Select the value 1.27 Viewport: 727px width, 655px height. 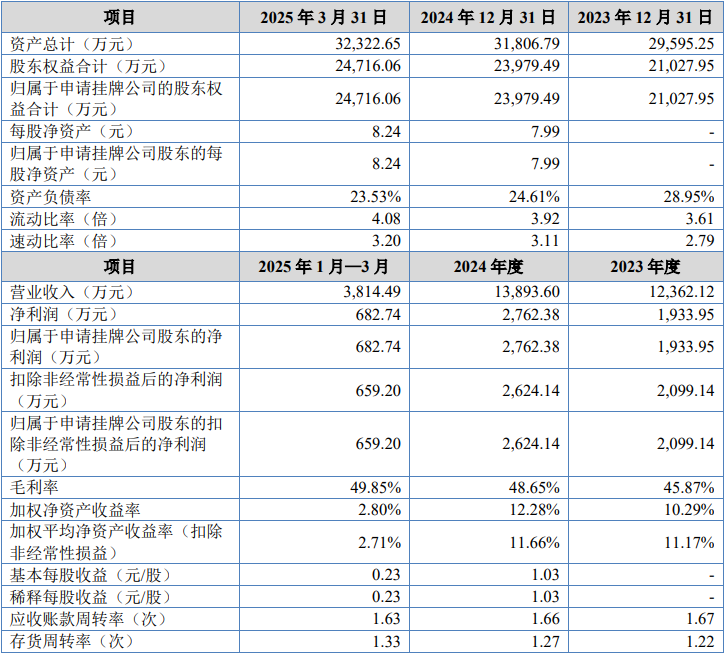click(545, 641)
